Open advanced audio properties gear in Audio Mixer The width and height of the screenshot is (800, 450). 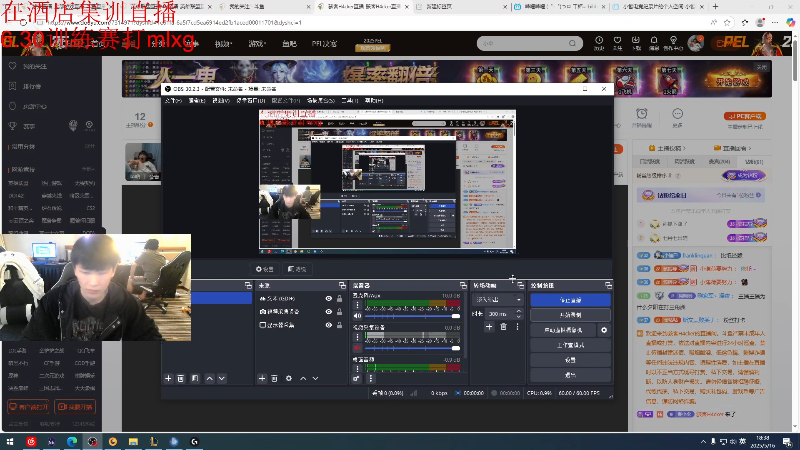pos(356,379)
